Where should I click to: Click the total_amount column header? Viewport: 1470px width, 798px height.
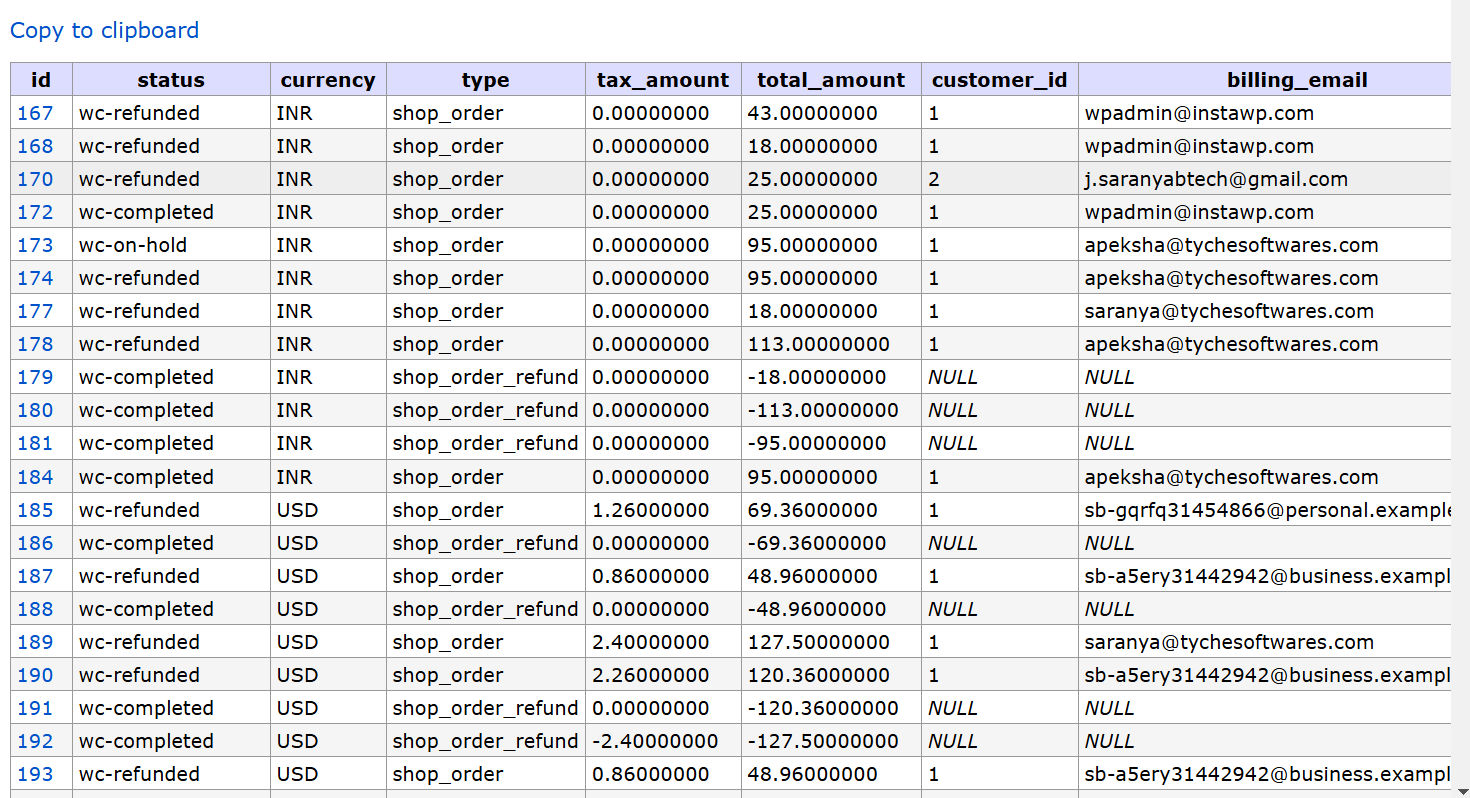(831, 80)
